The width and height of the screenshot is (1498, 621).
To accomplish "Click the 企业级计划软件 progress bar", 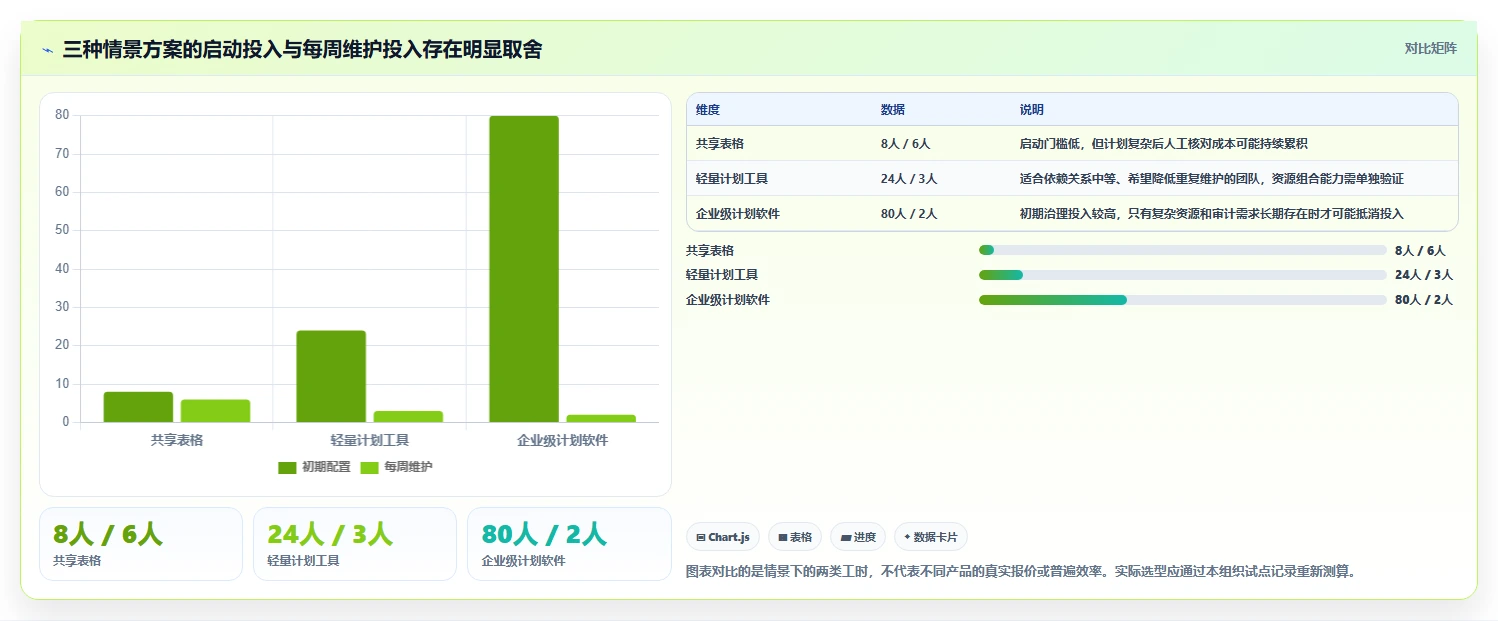I will [1183, 300].
